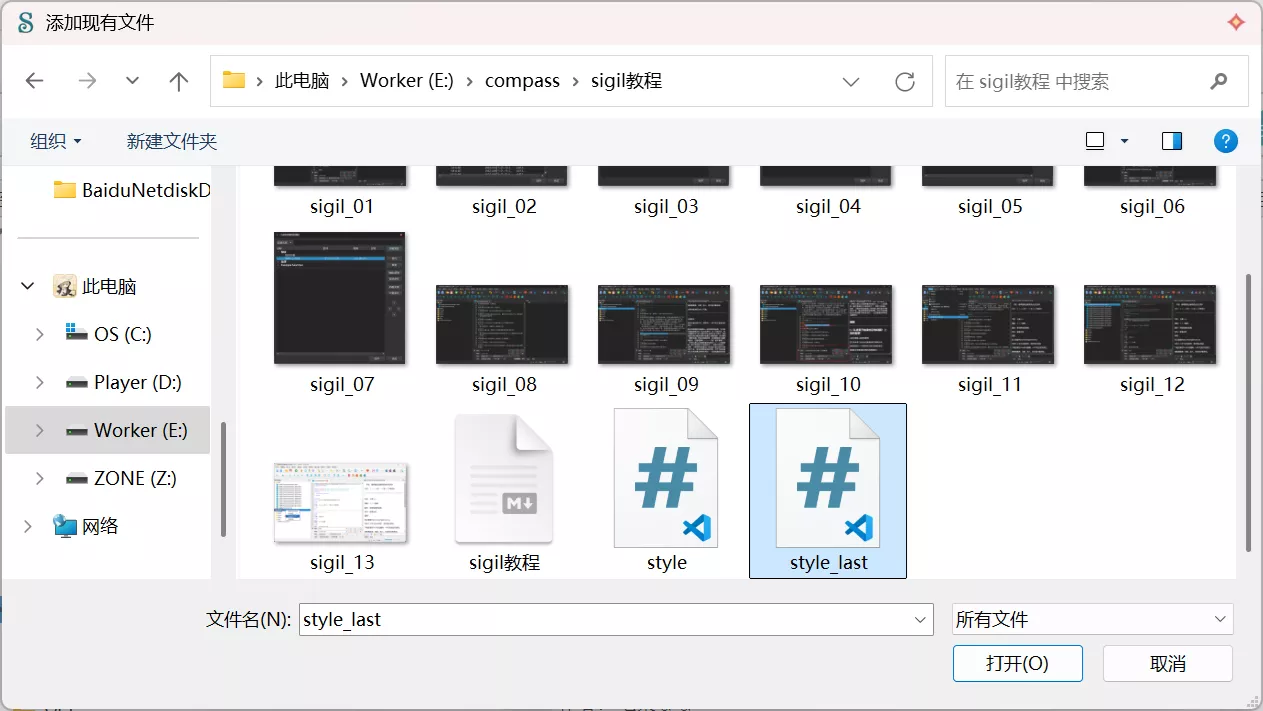Toggle the preview pane button

pyautogui.click(x=1172, y=141)
